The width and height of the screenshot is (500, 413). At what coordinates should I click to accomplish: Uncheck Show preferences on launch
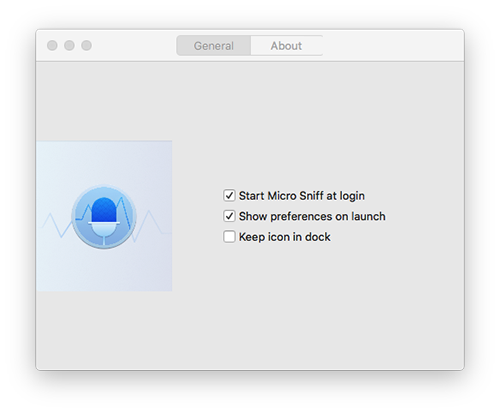pos(229,216)
